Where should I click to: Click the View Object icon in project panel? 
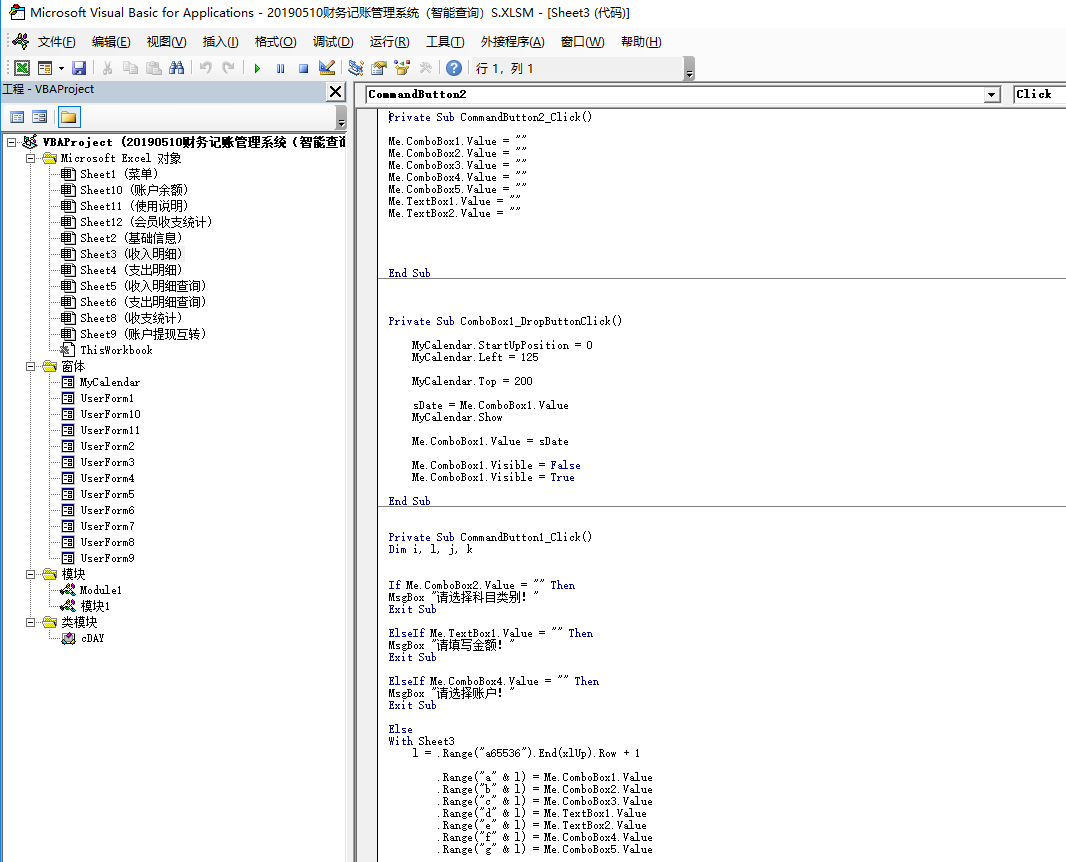(x=39, y=117)
